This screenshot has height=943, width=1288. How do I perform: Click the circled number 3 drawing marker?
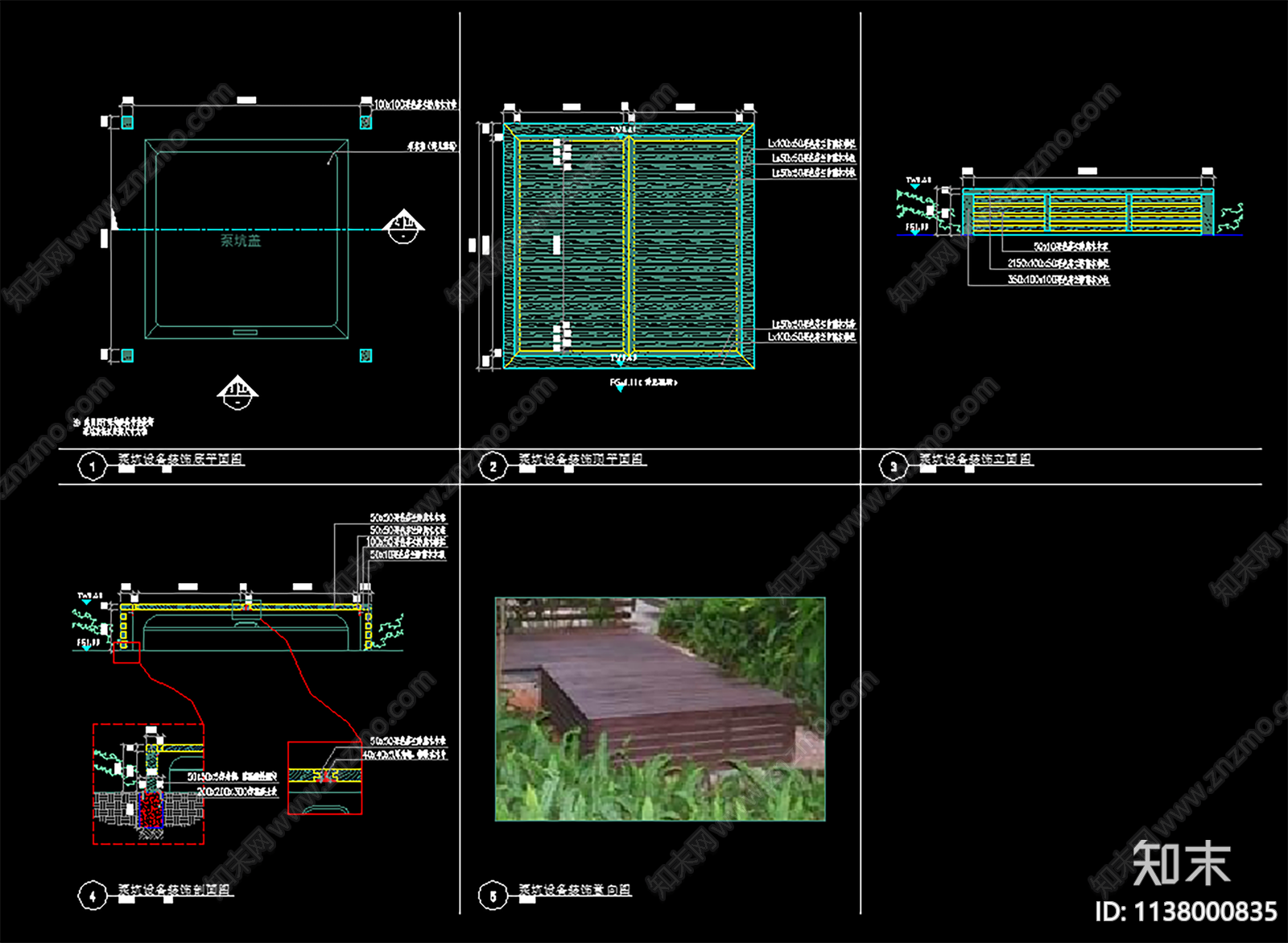tap(893, 466)
